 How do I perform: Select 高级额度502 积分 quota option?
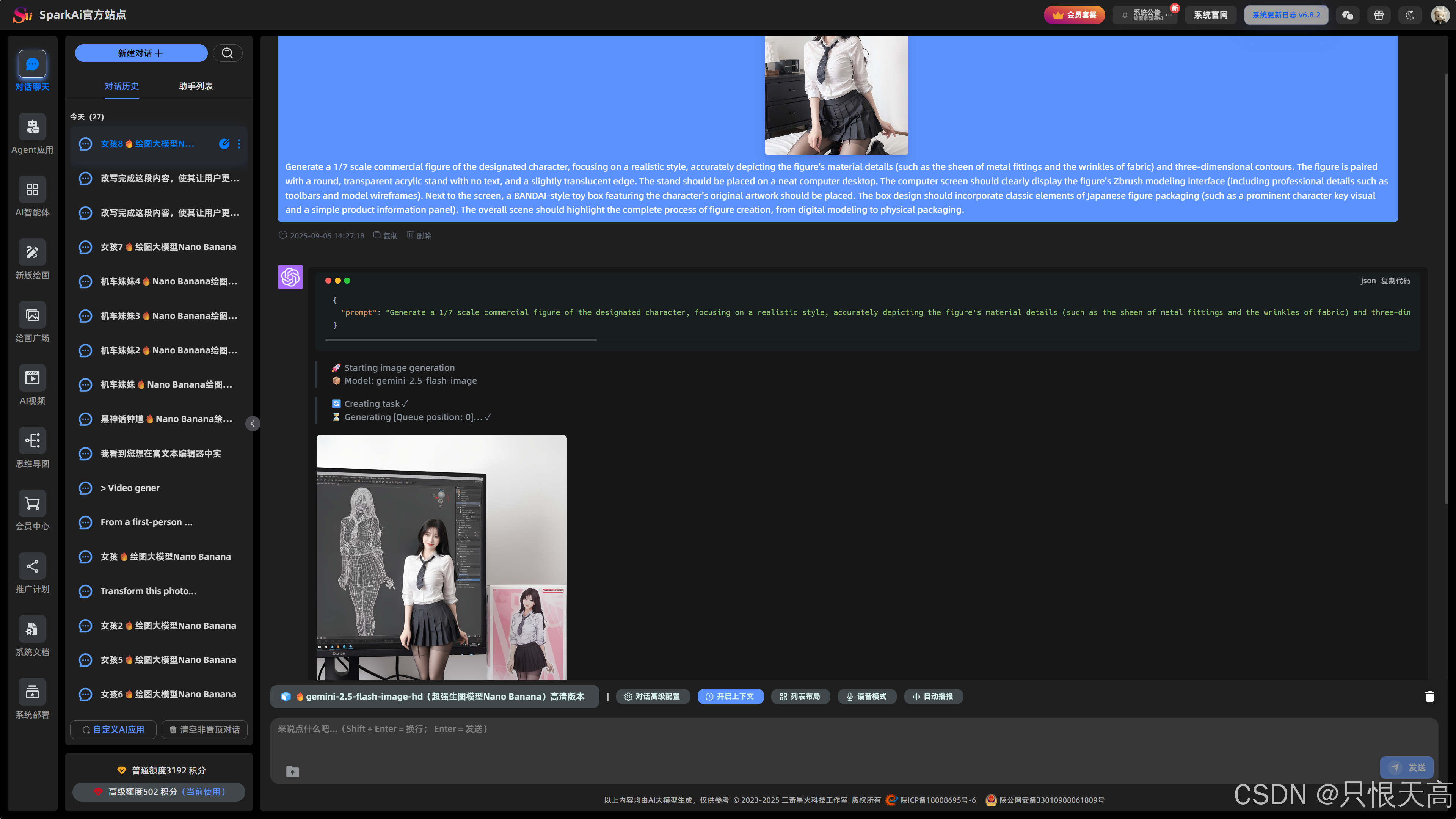tap(159, 791)
